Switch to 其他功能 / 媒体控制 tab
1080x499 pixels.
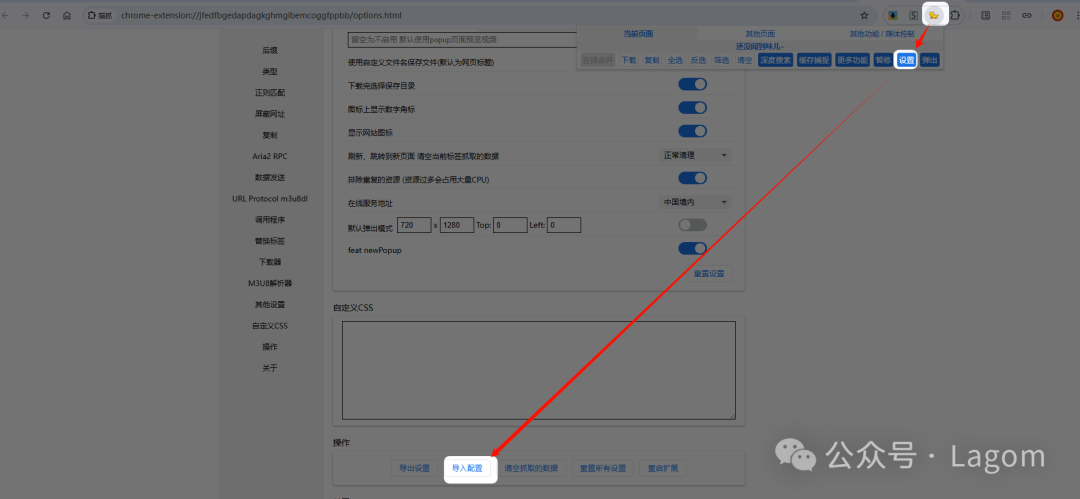click(882, 33)
